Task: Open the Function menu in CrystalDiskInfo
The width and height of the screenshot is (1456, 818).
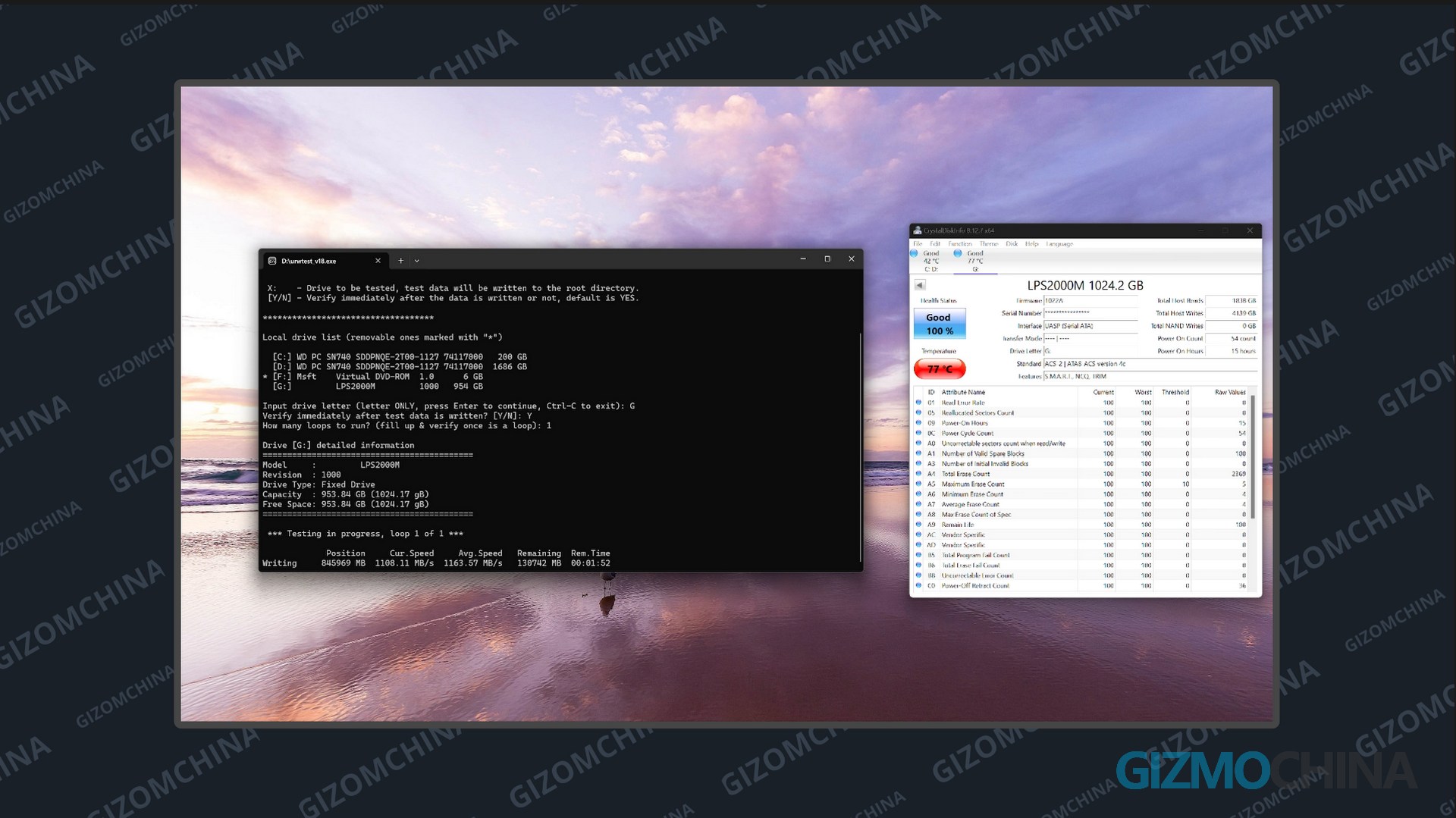Action: pos(960,244)
